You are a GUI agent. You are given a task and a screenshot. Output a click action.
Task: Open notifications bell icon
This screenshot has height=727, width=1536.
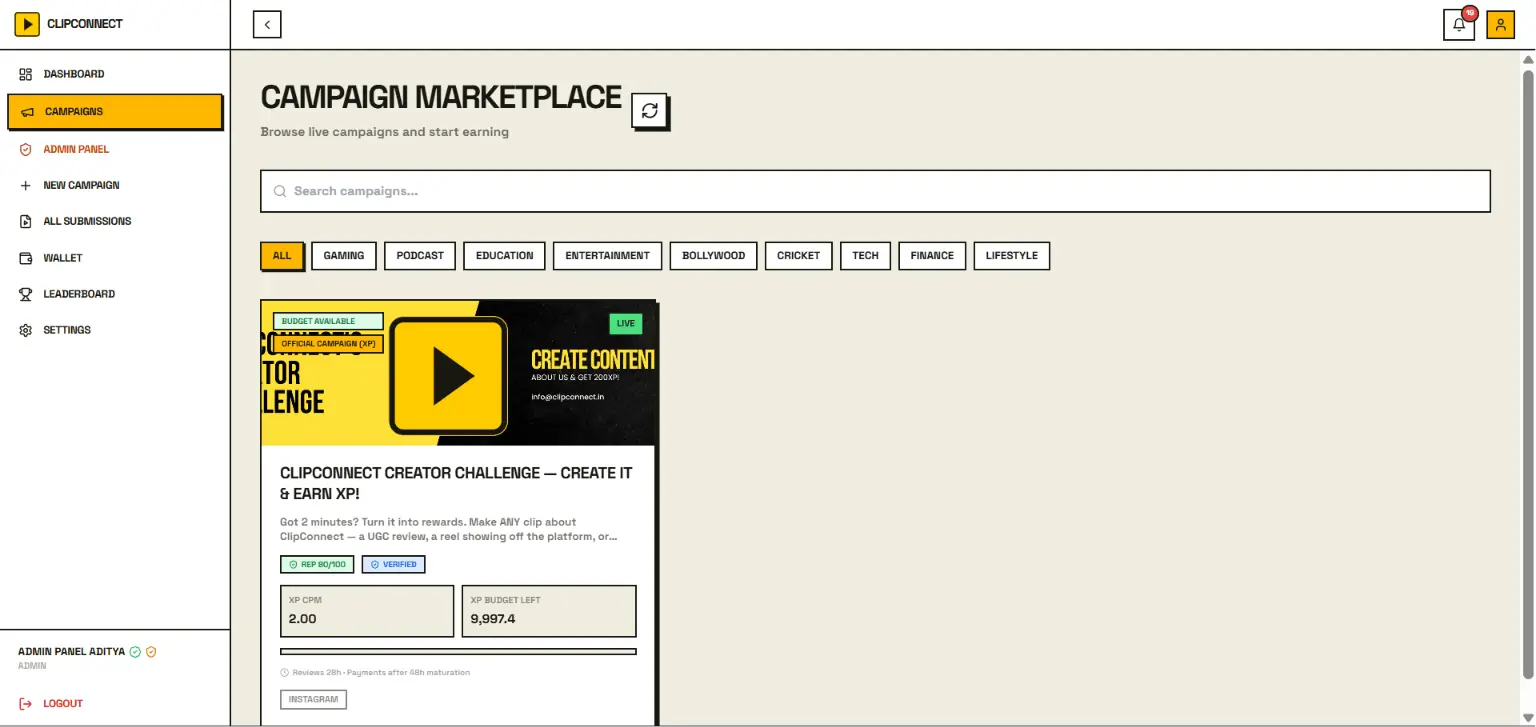coord(1459,25)
